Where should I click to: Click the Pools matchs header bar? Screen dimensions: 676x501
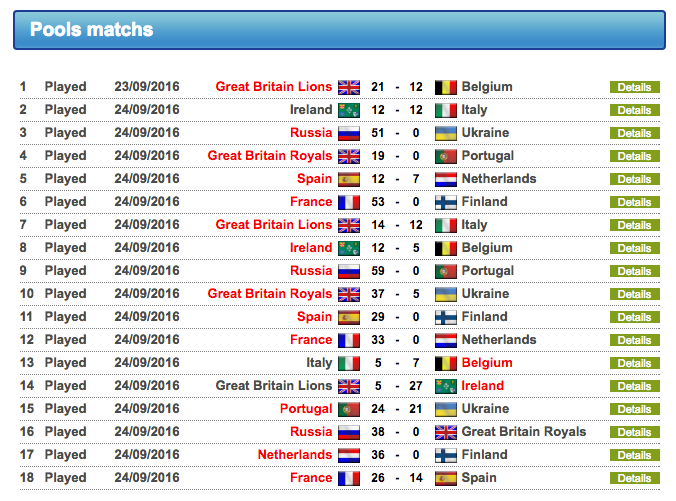pos(338,30)
